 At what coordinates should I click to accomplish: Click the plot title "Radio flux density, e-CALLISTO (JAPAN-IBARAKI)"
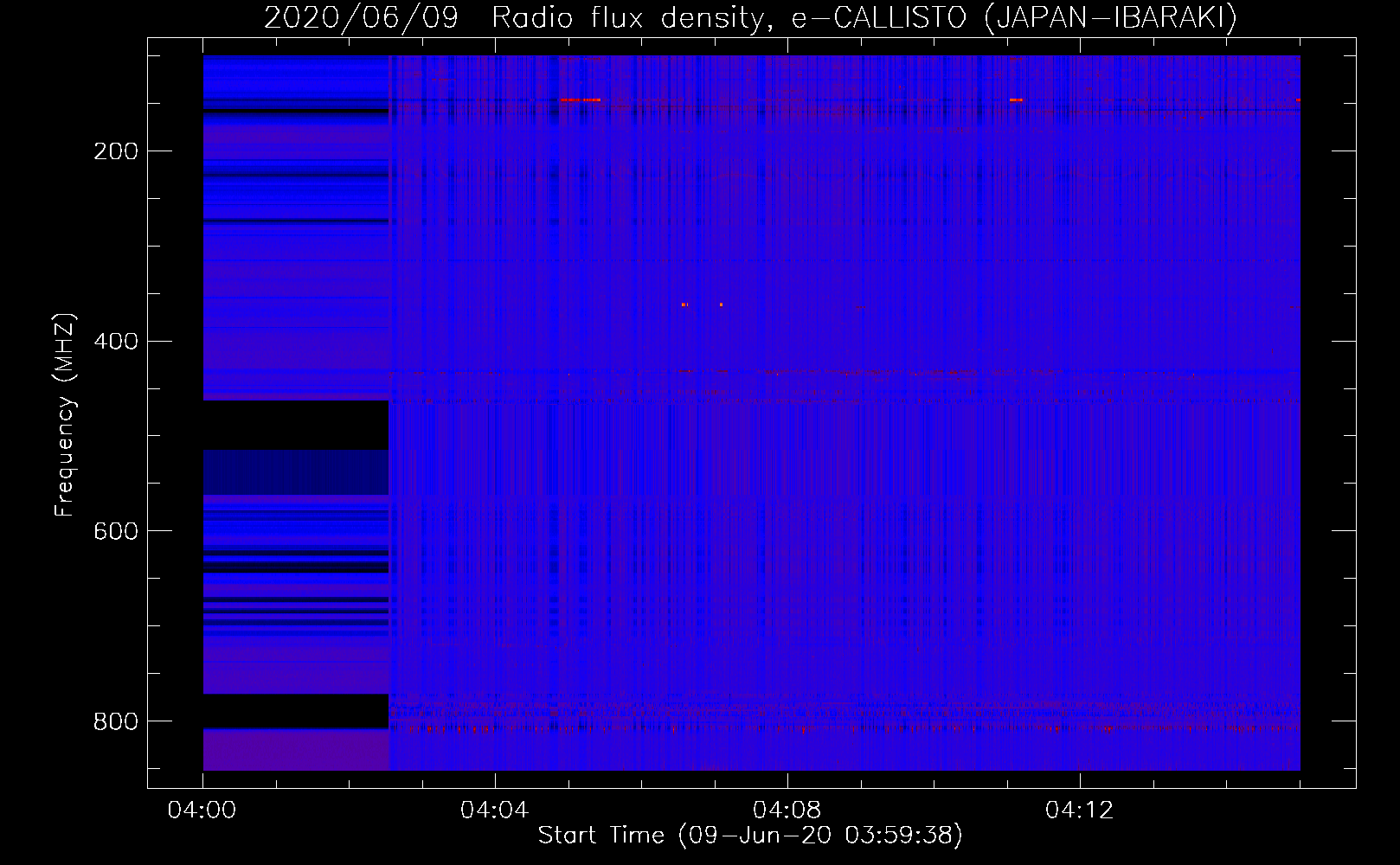(x=864, y=18)
